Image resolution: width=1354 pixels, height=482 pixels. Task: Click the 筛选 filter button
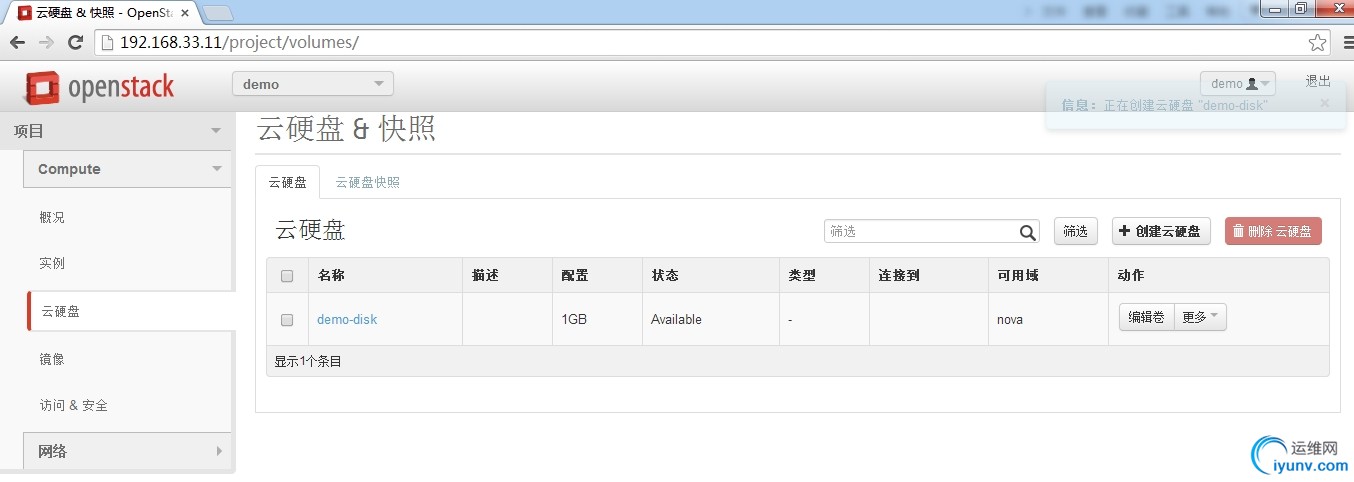point(1075,231)
